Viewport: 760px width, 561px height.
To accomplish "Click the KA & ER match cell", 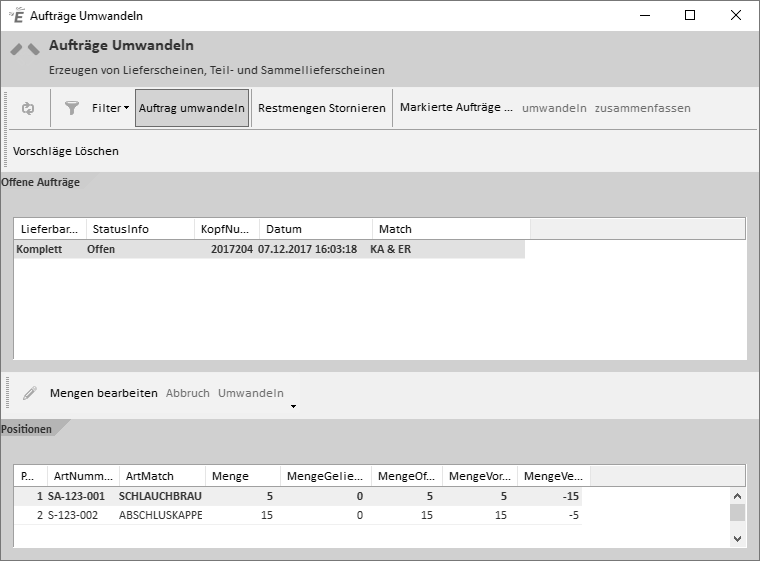I will coord(390,249).
